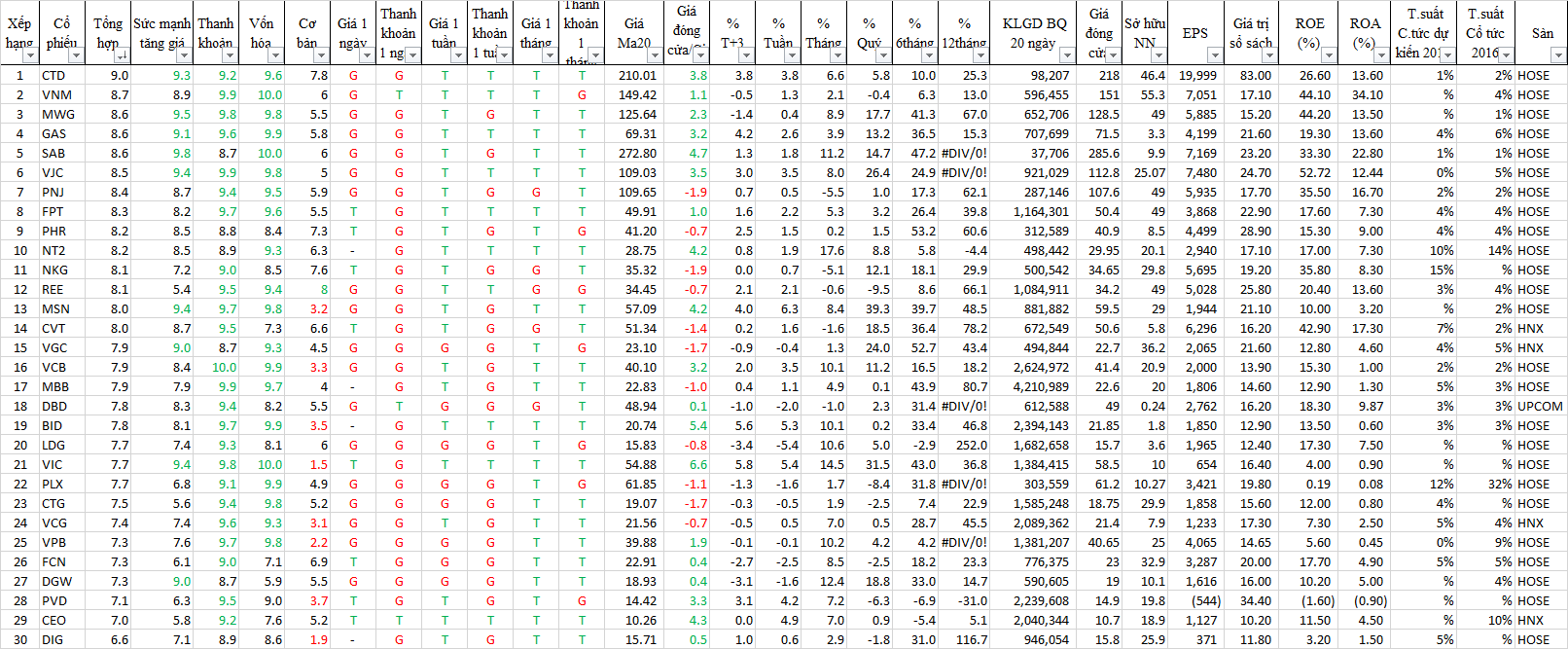Select the LDG stock ticker cell
The height and width of the screenshot is (649, 1568).
point(61,445)
